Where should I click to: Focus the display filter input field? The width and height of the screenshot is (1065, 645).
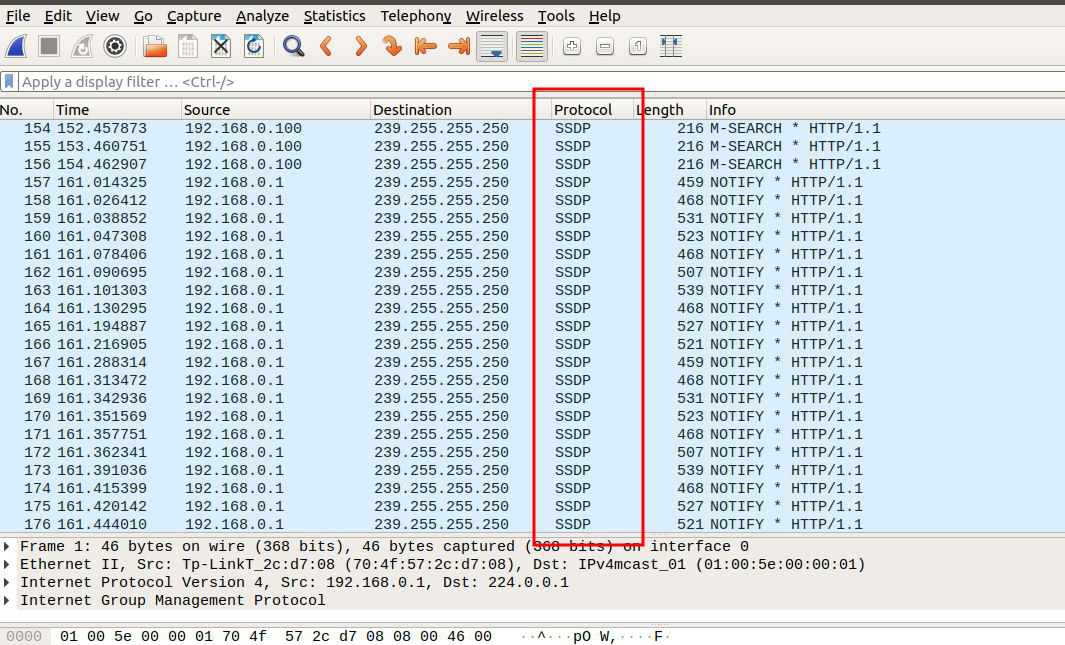(541, 81)
